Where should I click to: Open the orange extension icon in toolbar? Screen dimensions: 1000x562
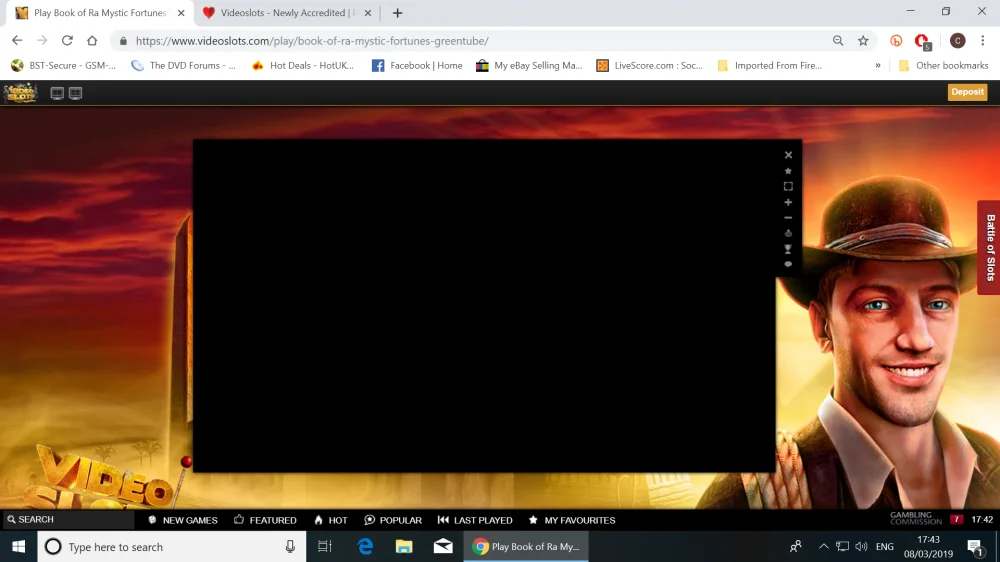click(x=896, y=41)
